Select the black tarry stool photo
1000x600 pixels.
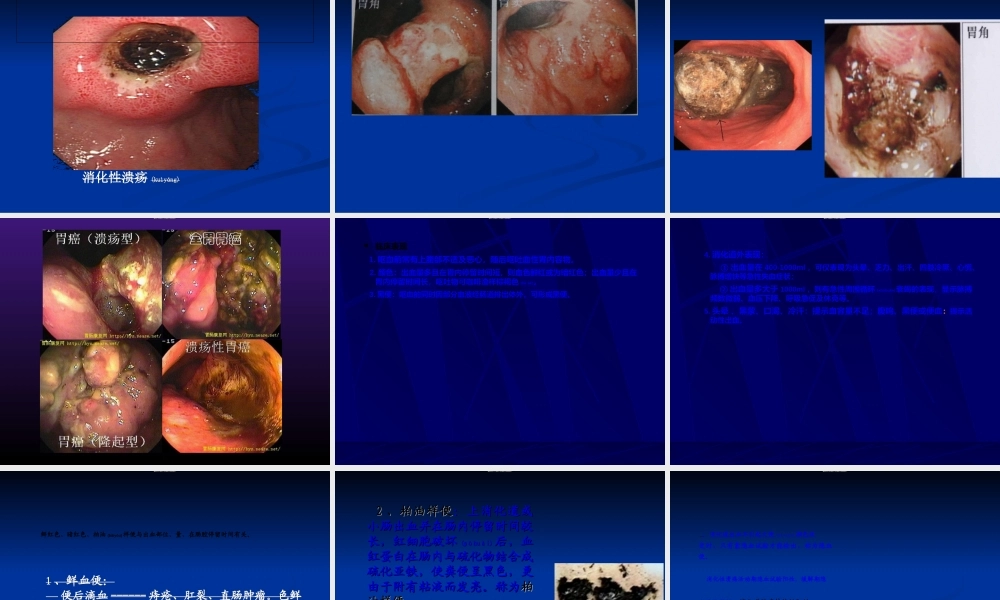pos(608,583)
